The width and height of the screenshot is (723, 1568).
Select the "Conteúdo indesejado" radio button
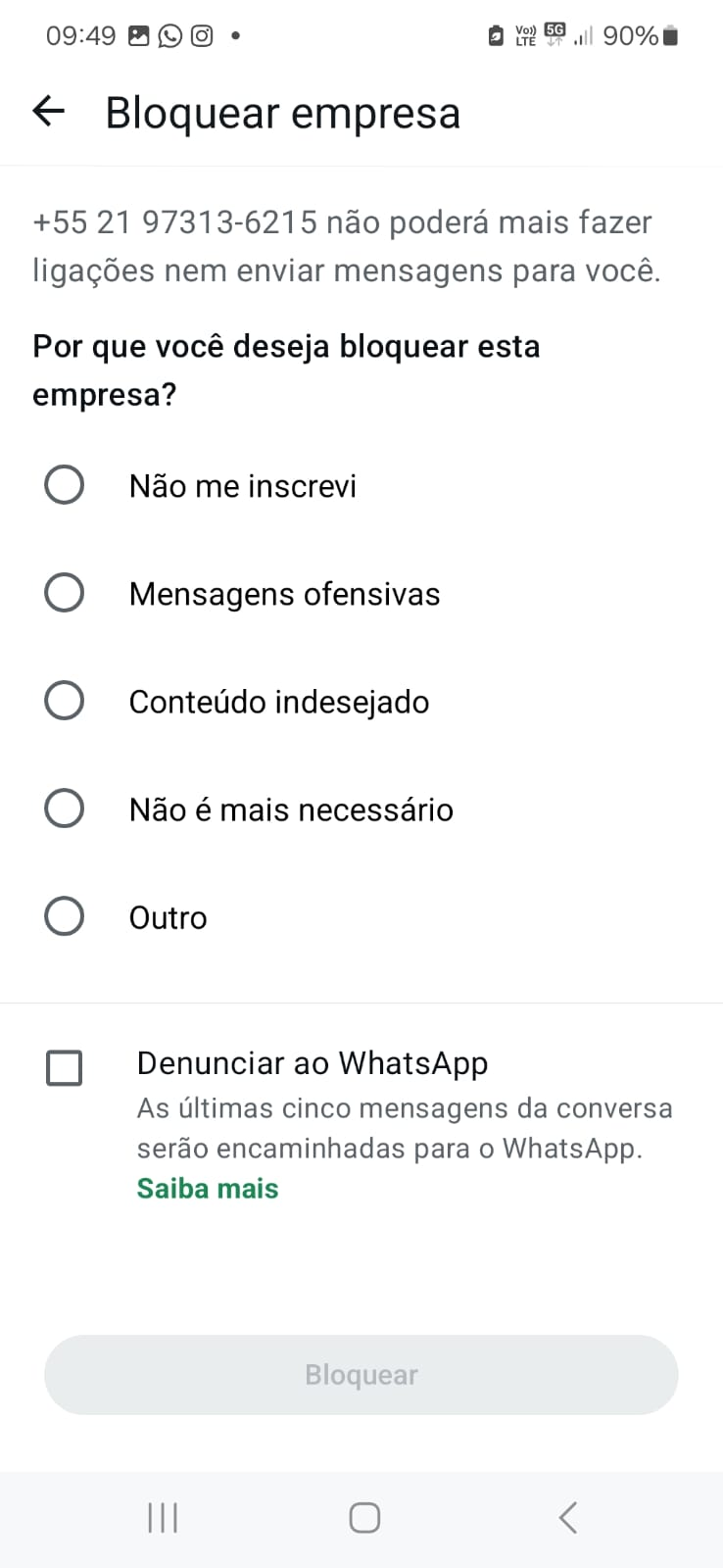65,701
